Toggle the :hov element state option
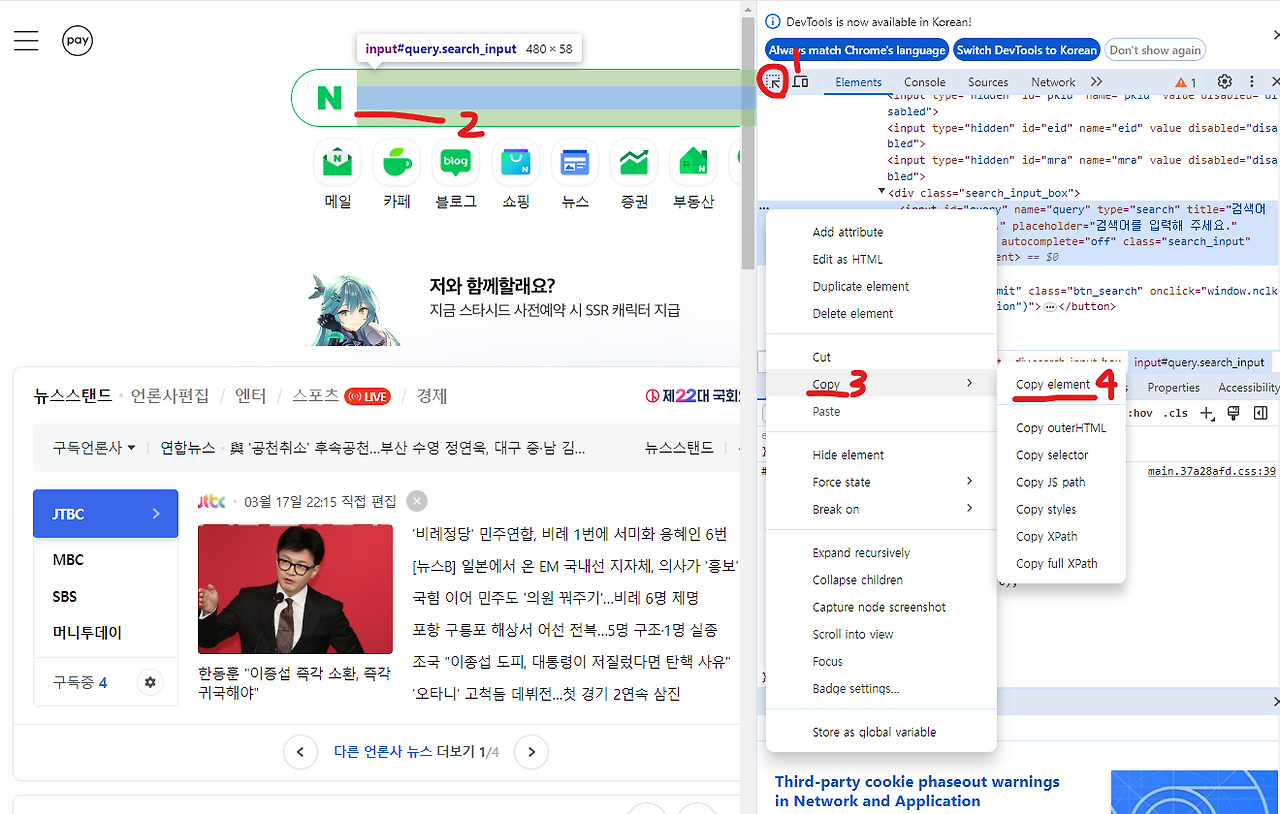Screen dimensions: 1280x814 click(x=1141, y=413)
